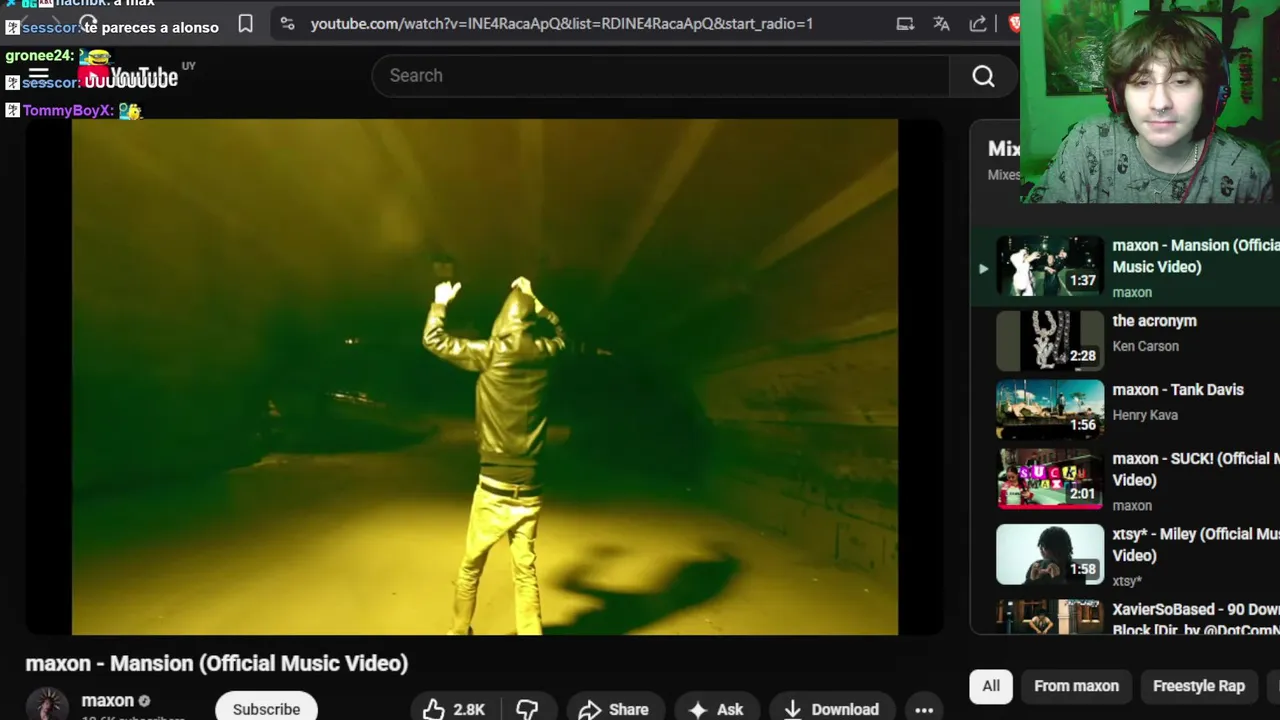Open maxon channel avatar

[47, 704]
